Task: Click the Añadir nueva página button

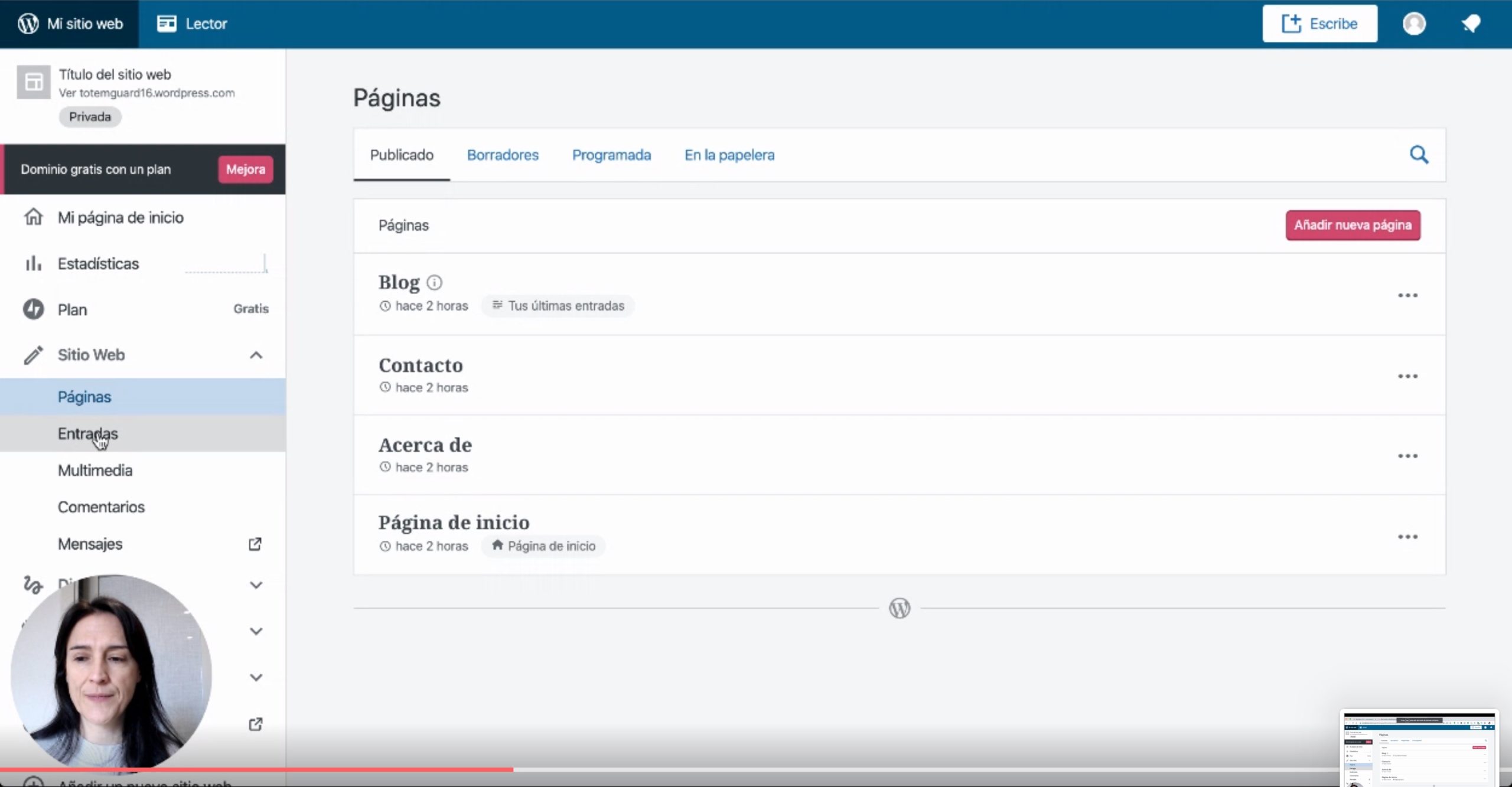Action: point(1353,225)
